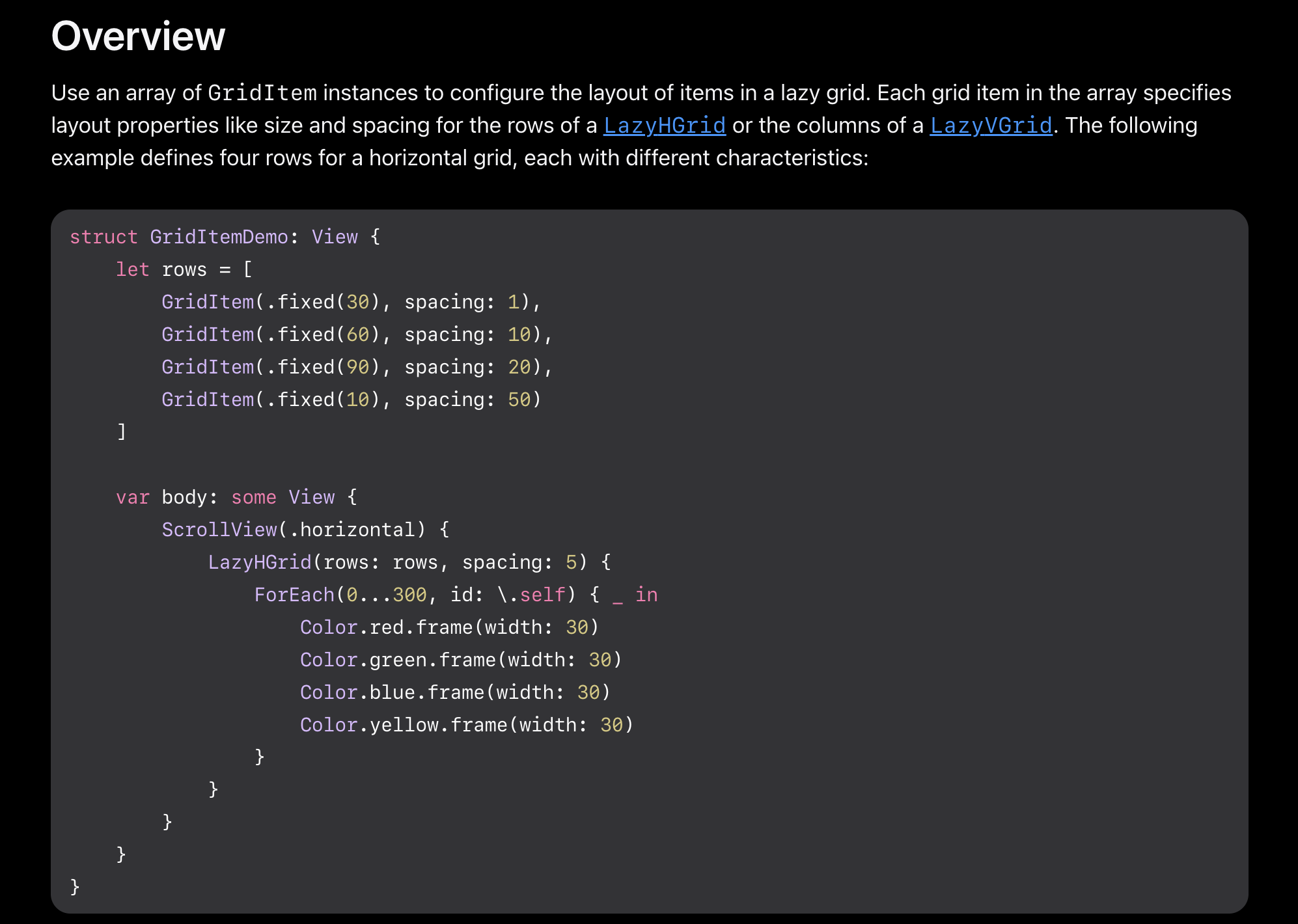
Task: Click the Color.green.frame code line
Action: 460,660
